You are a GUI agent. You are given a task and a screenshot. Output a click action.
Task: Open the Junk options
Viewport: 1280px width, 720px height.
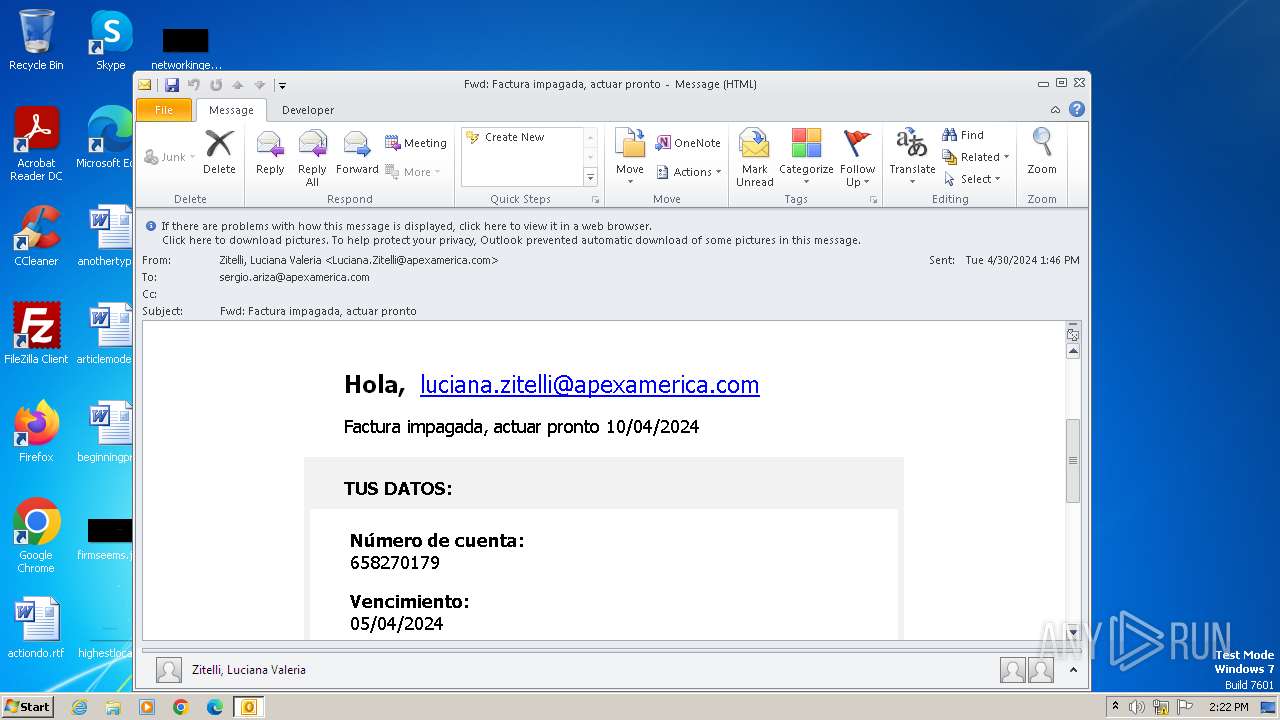coord(170,157)
